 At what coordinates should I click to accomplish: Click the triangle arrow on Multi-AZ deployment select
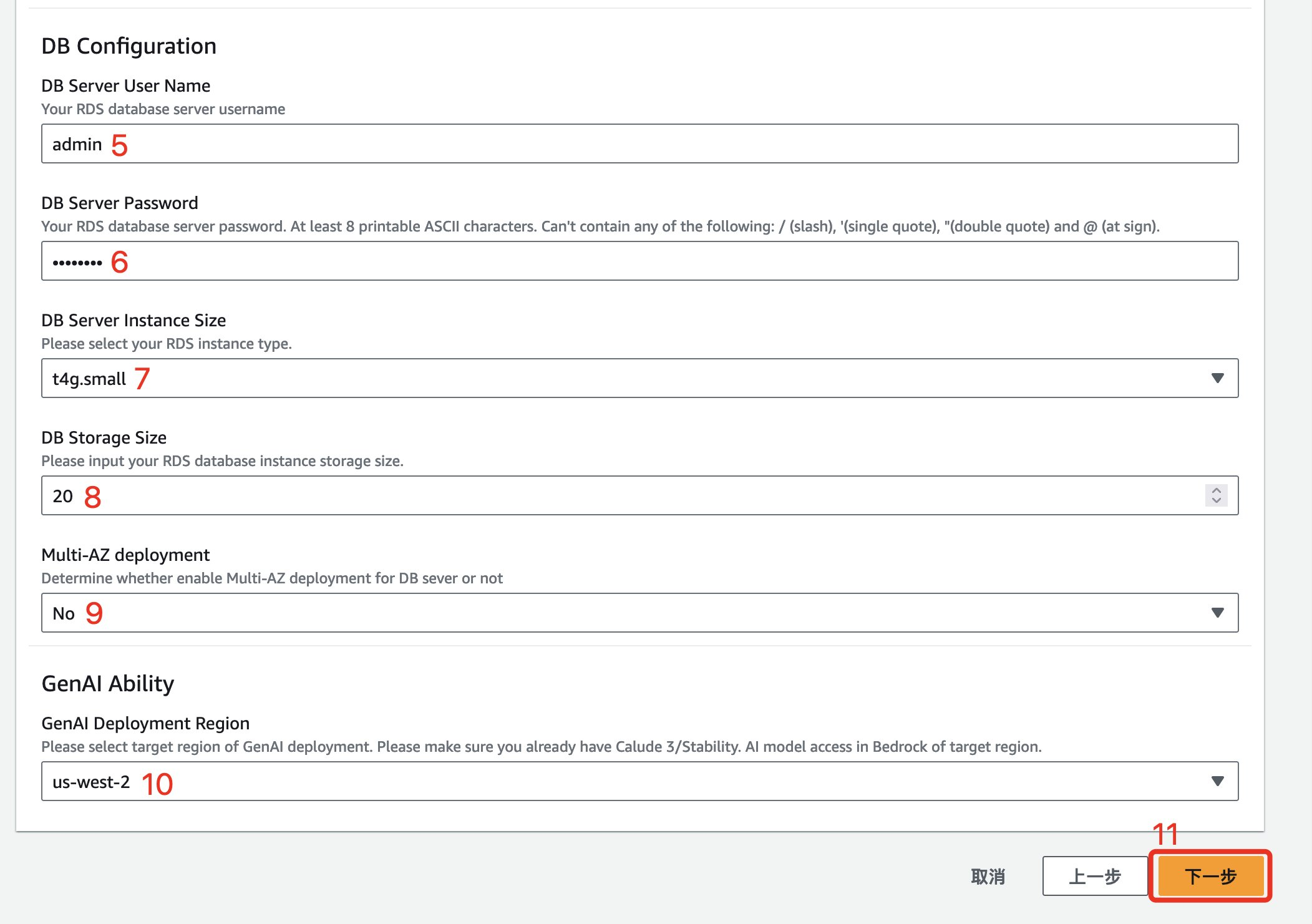click(1217, 613)
